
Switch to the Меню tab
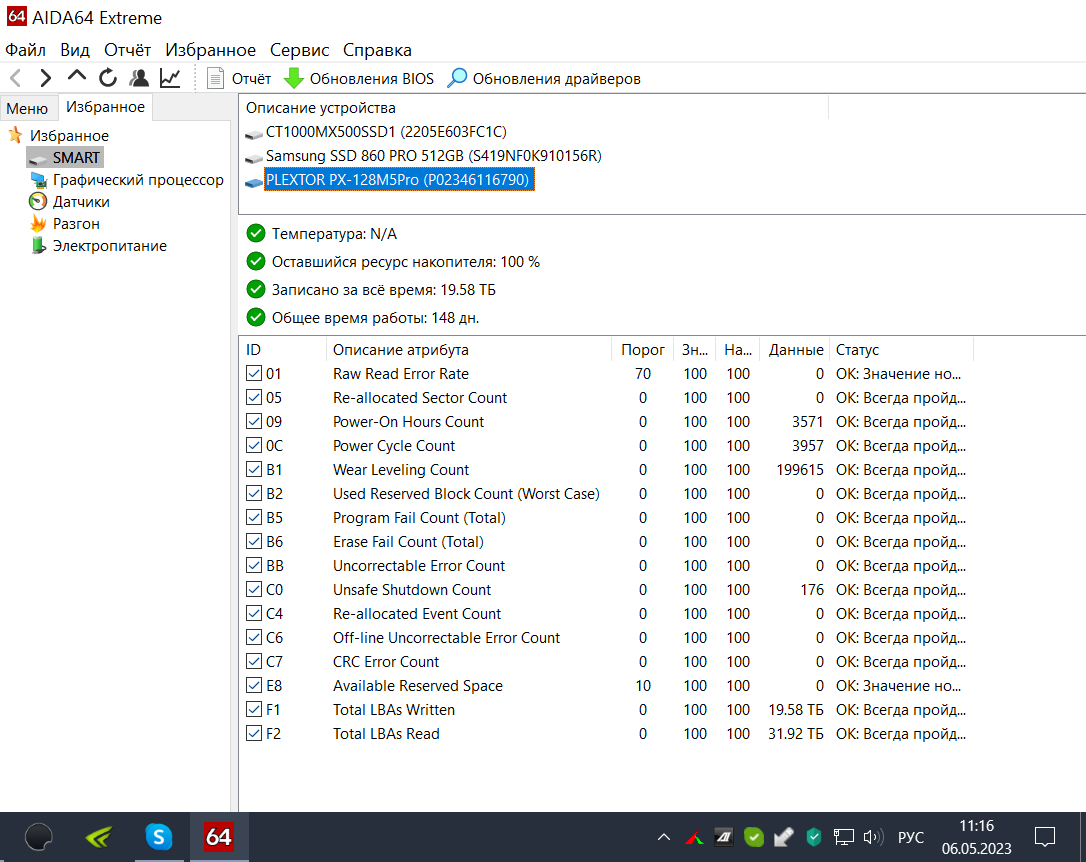[x=27, y=108]
